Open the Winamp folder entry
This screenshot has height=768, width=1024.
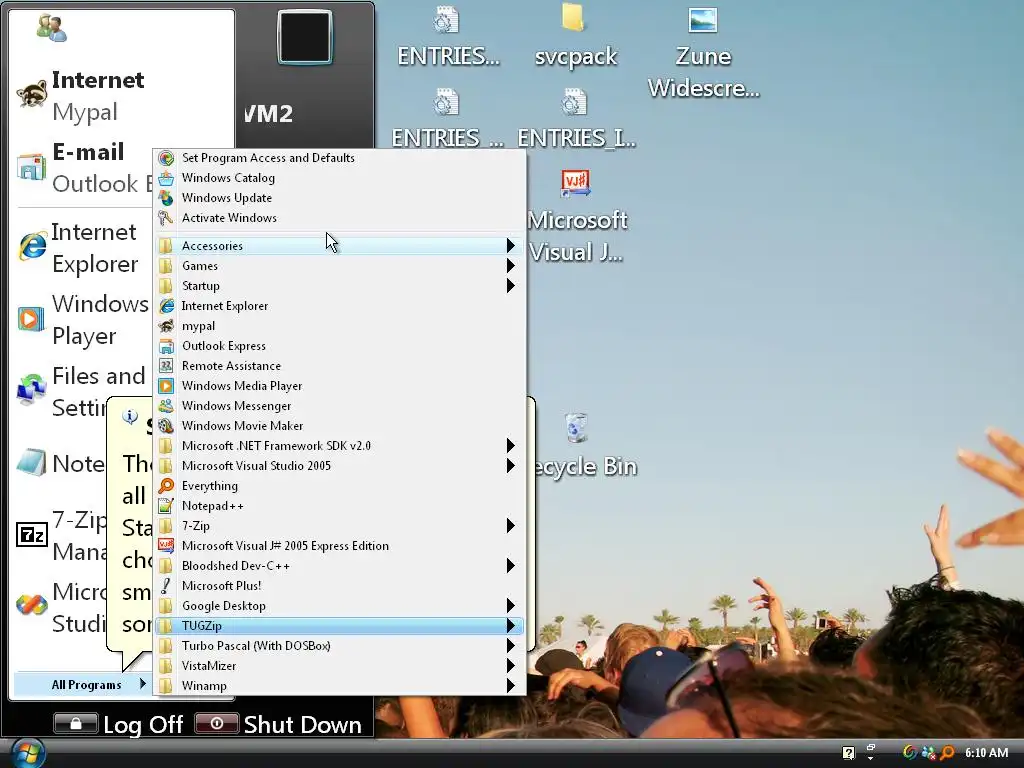(340, 686)
